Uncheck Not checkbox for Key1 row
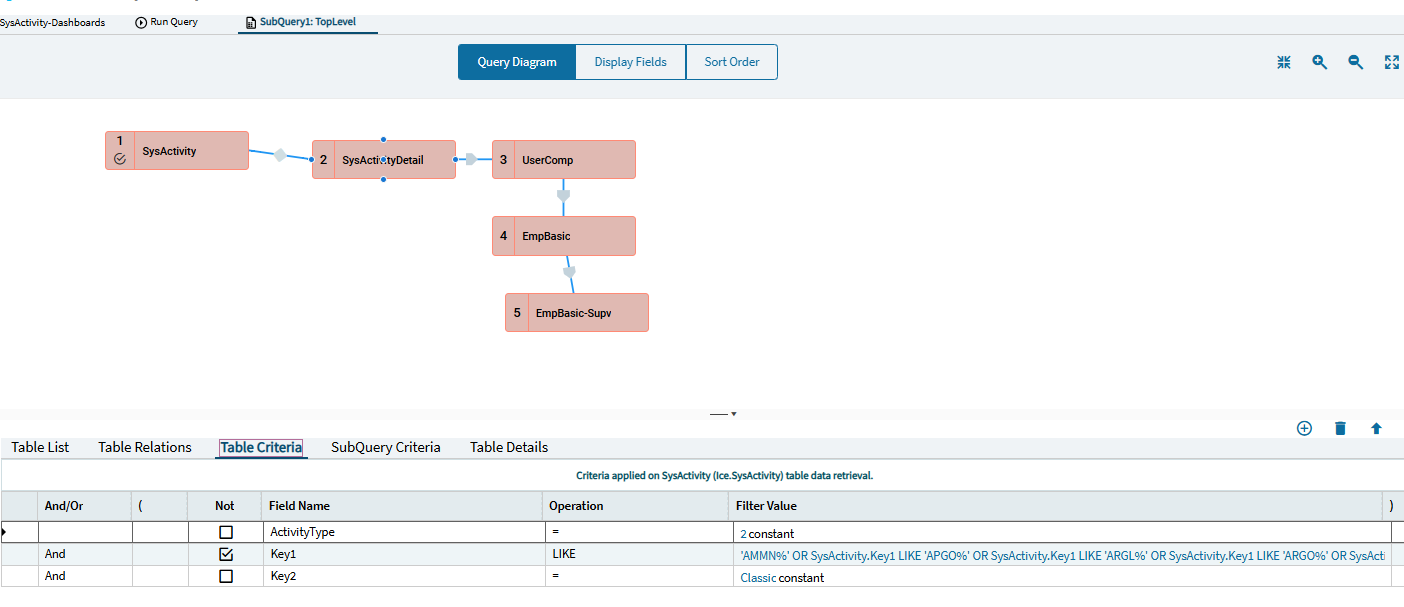Screen dimensions: 1404x607 tap(226, 554)
